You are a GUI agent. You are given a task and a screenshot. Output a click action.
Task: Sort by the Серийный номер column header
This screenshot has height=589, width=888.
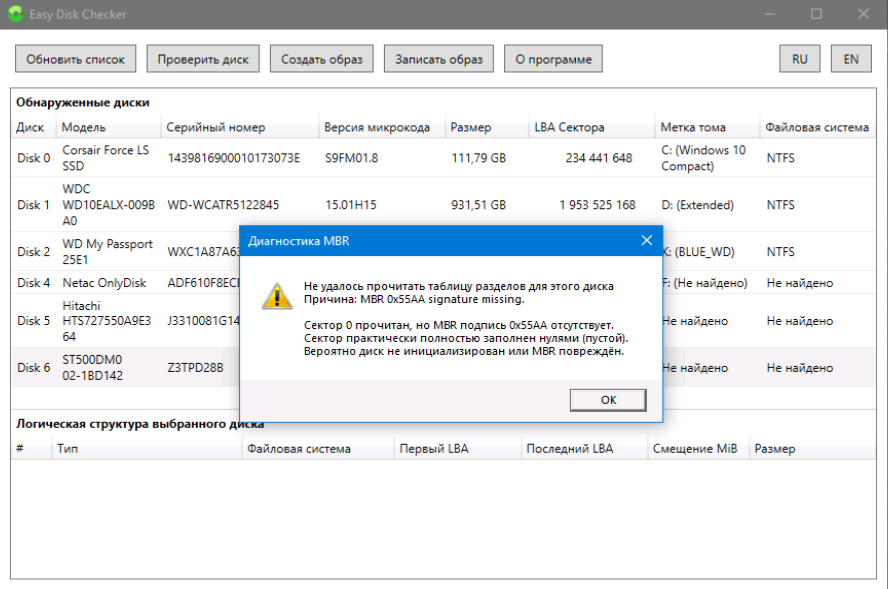coord(216,127)
